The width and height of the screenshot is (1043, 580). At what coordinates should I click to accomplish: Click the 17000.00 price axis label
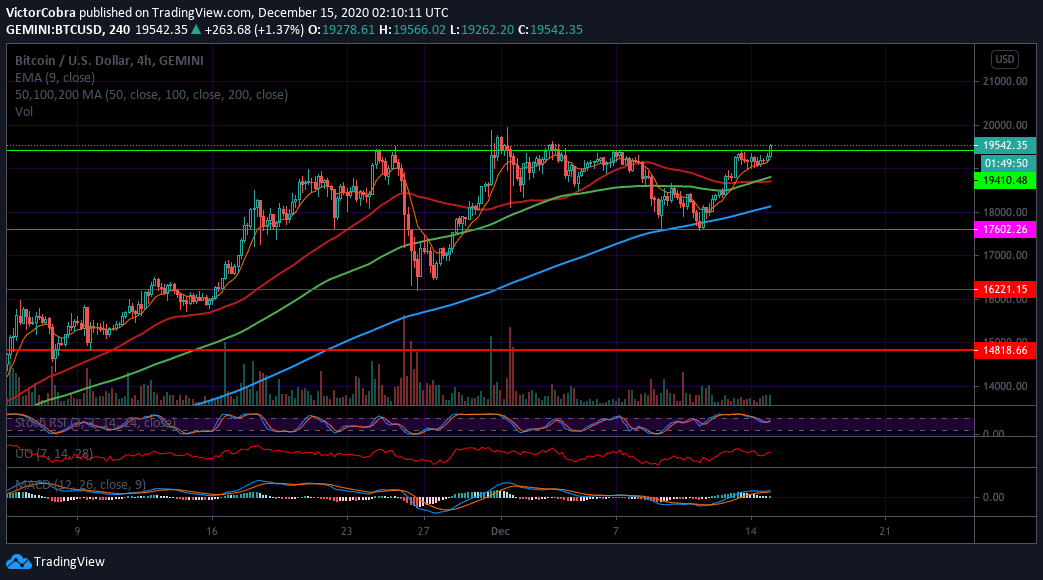[1004, 255]
